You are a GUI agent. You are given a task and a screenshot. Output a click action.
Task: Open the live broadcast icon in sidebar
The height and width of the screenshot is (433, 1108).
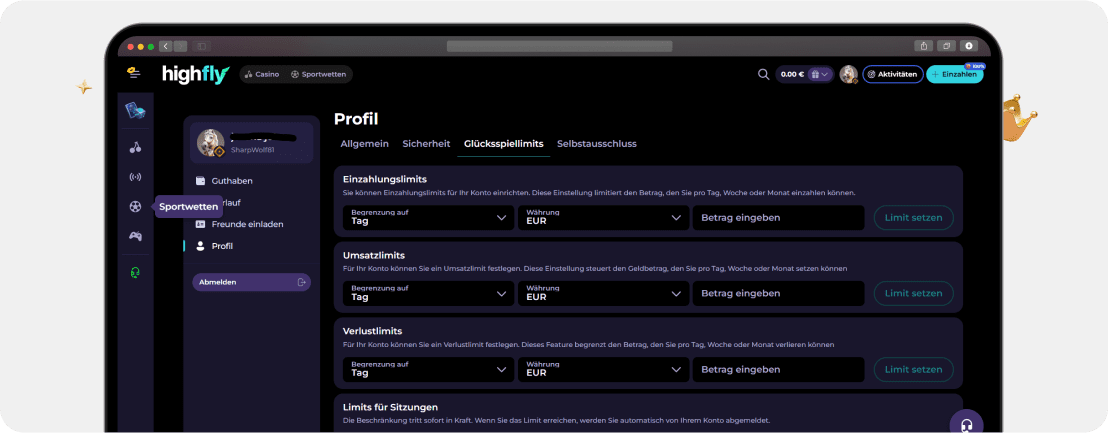(135, 177)
